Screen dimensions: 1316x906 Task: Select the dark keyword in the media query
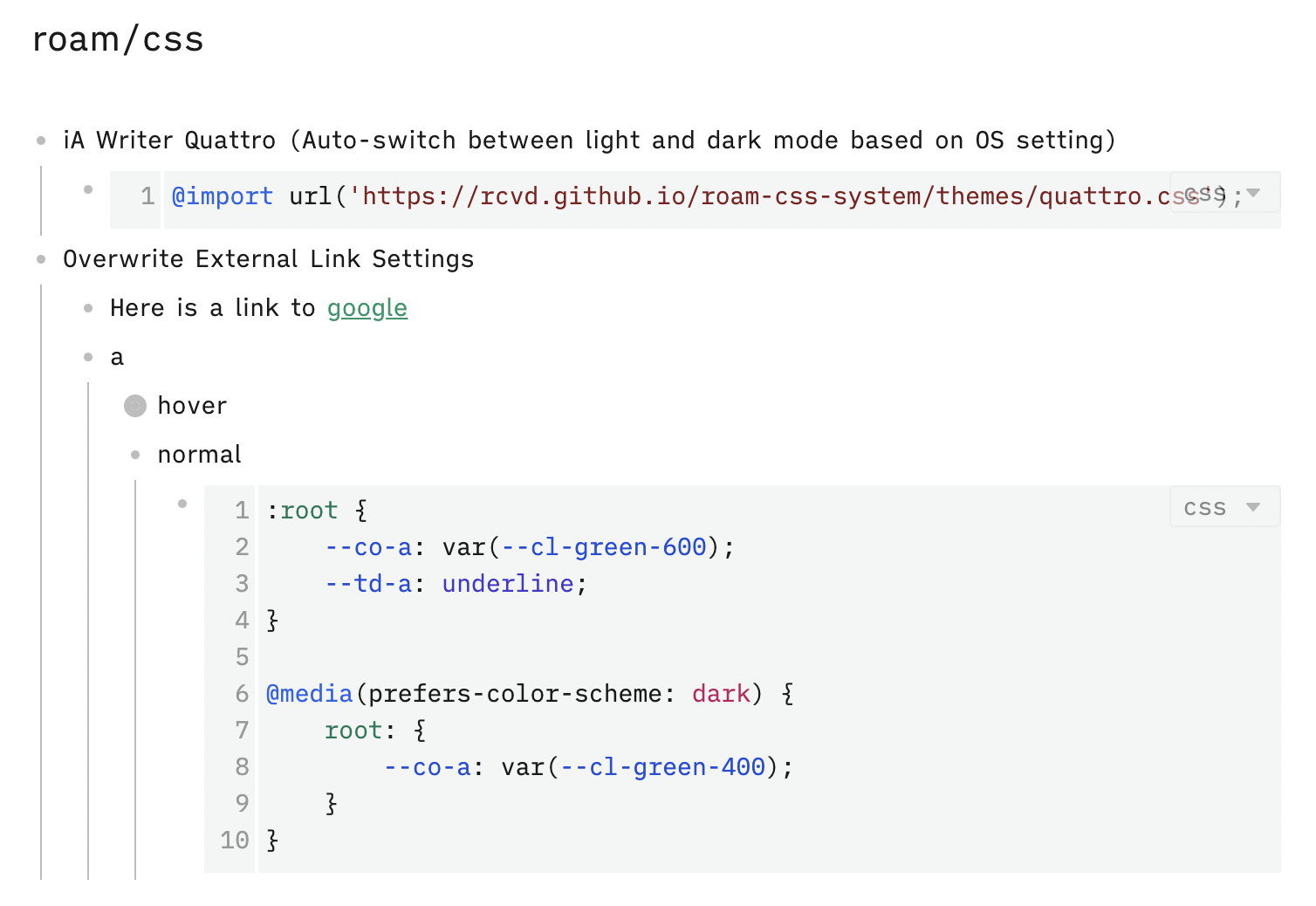click(x=720, y=693)
